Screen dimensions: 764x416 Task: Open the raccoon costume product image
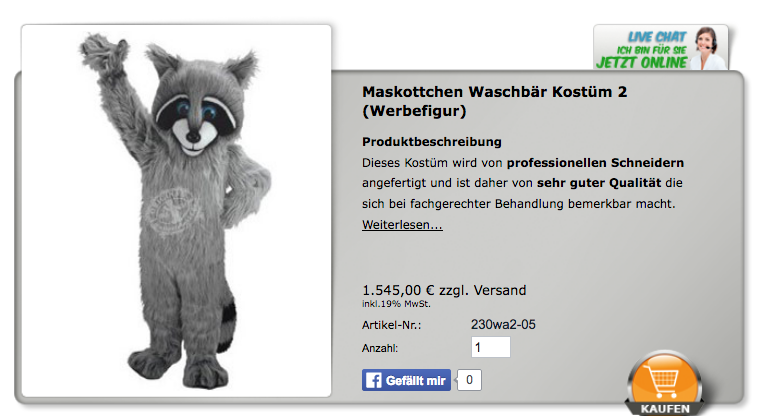(x=176, y=210)
